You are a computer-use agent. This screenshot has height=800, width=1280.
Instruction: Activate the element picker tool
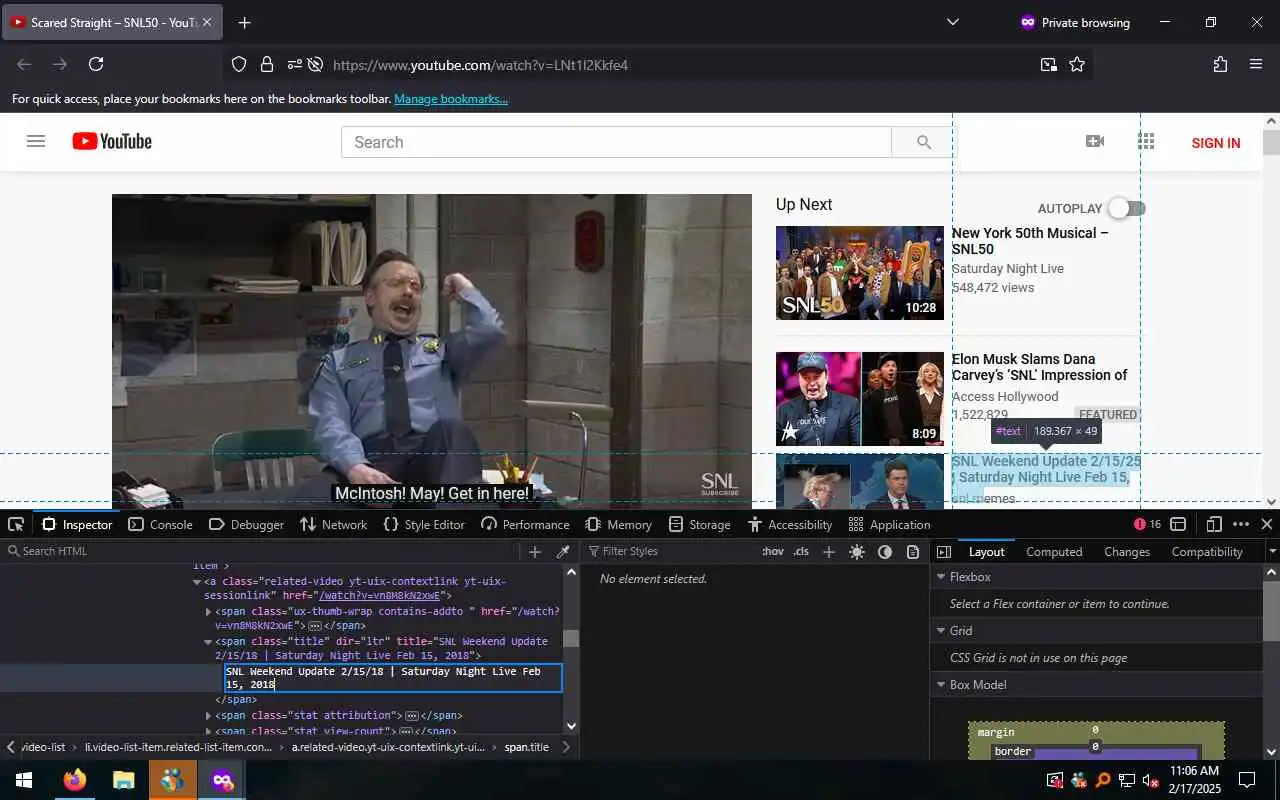coord(16,524)
